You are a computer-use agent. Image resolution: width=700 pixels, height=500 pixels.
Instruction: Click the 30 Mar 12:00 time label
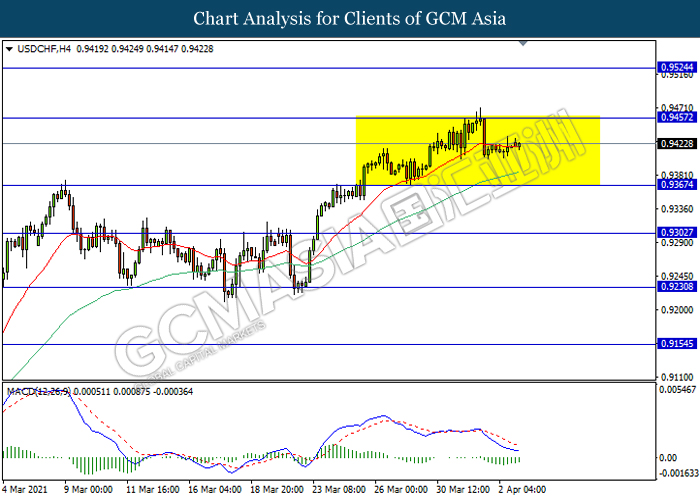pyautogui.click(x=463, y=490)
